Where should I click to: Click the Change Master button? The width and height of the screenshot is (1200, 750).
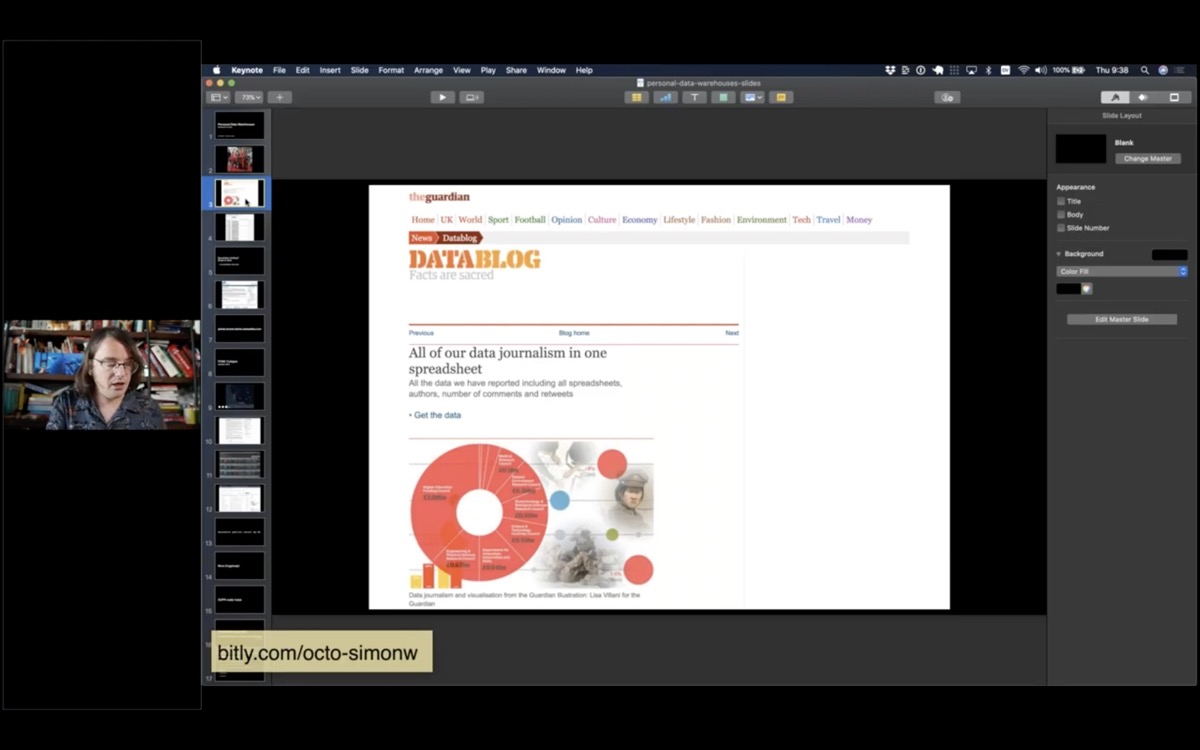(1148, 158)
